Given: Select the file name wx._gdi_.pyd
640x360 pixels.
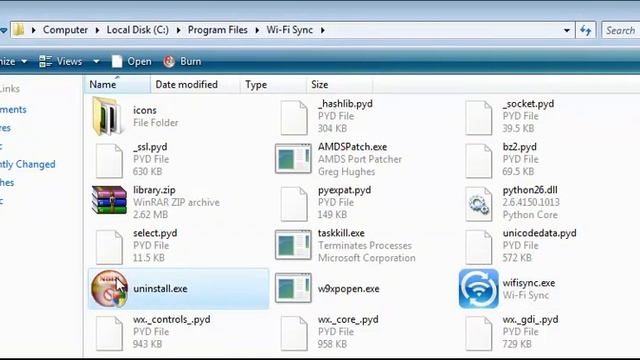Looking at the screenshot, I should coord(530,319).
